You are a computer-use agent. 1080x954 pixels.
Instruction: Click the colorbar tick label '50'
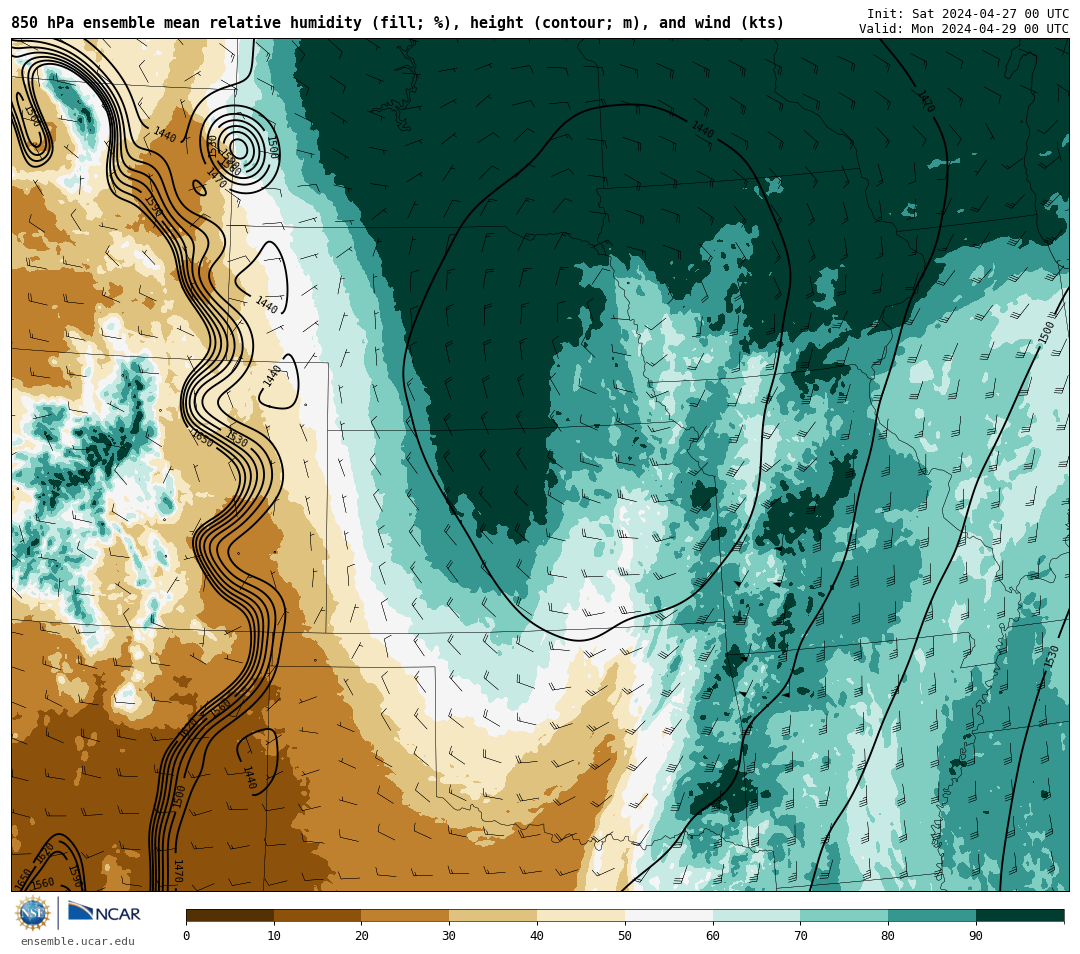[625, 935]
